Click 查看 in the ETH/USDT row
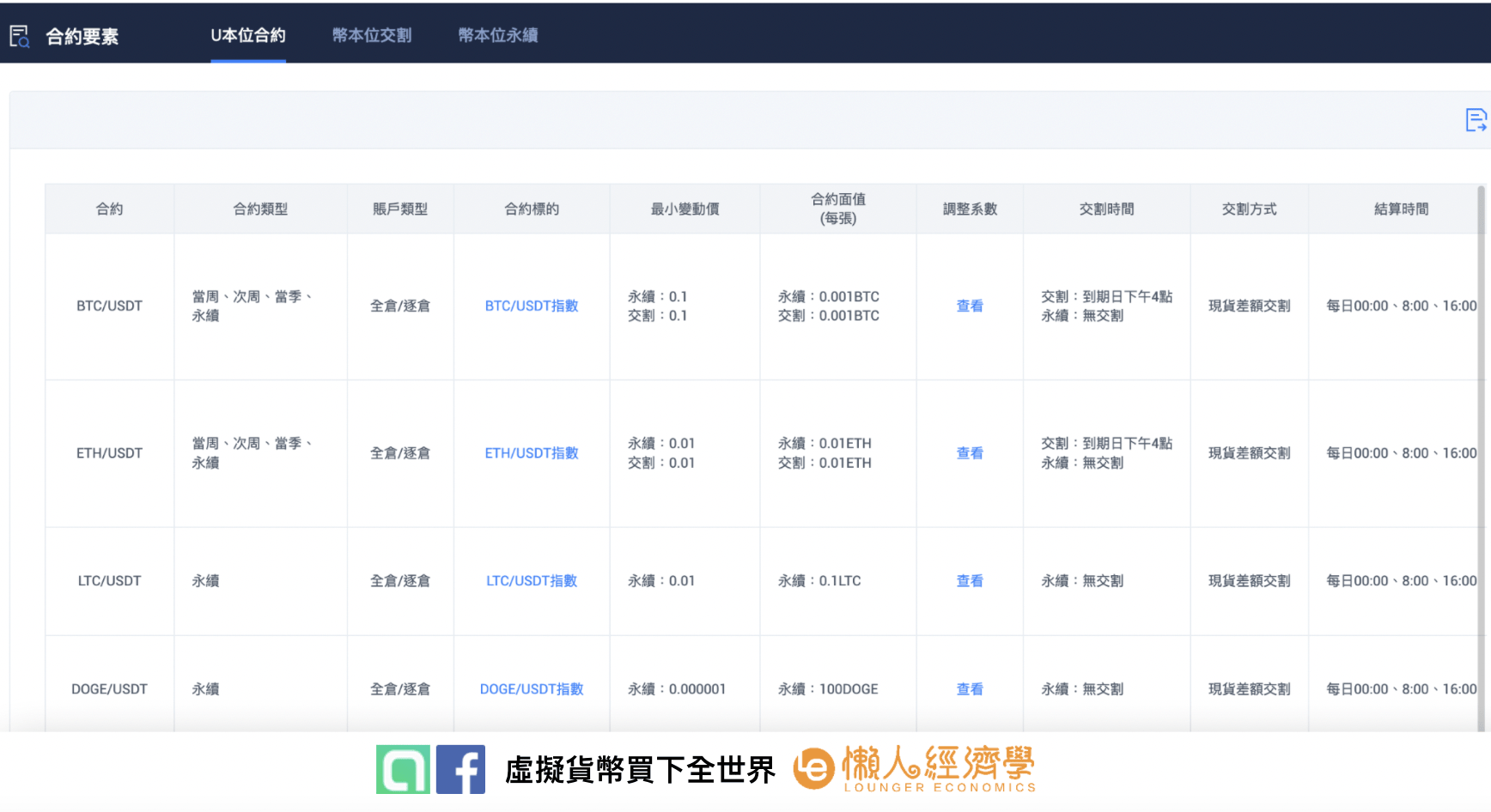This screenshot has width=1491, height=812. click(970, 453)
